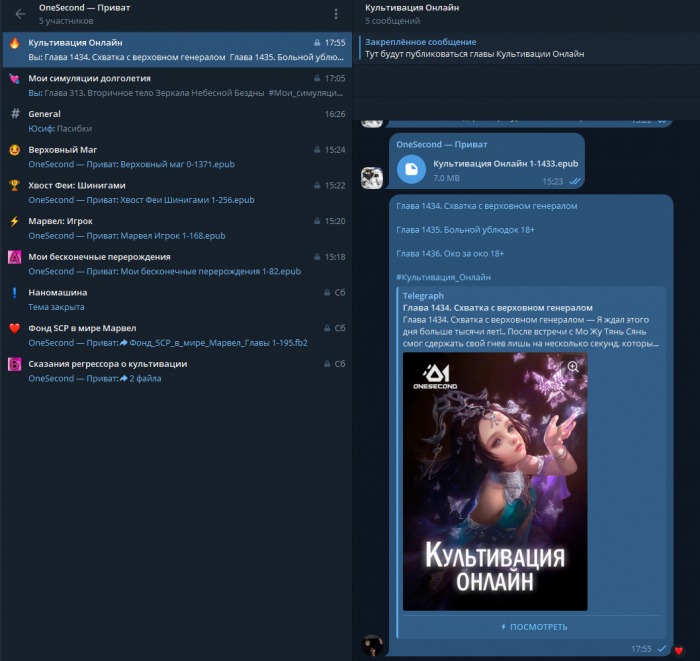Click the Тема закрыта status text
Viewport: 700px width, 661px height.
pyautogui.click(x=56, y=307)
